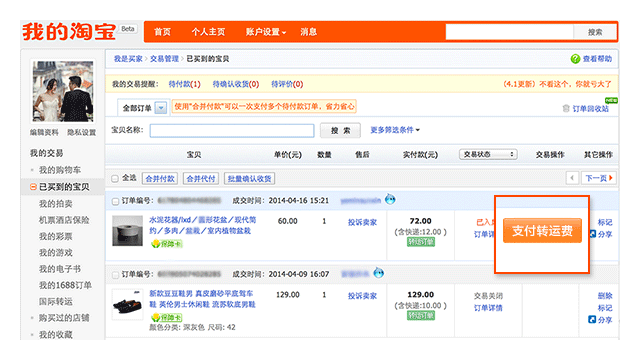Image resolution: width=640 pixels, height=360 pixels.
Task: Open 购买过的店铺 in sidebar
Action: pyautogui.click(x=64, y=318)
